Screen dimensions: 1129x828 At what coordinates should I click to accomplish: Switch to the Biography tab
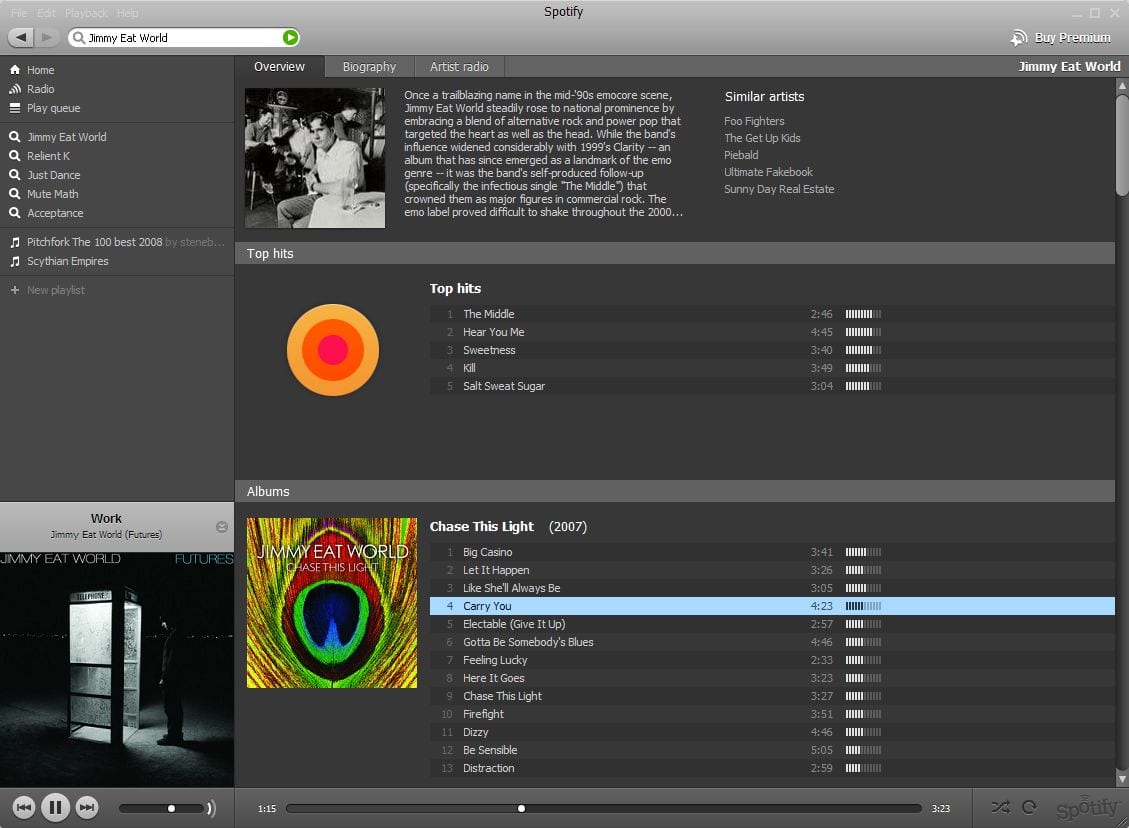pos(369,67)
